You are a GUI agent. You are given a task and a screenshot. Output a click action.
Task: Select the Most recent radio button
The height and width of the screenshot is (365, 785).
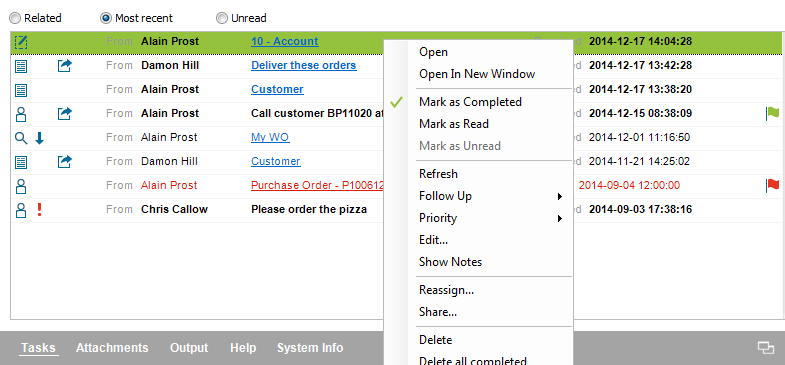point(106,19)
